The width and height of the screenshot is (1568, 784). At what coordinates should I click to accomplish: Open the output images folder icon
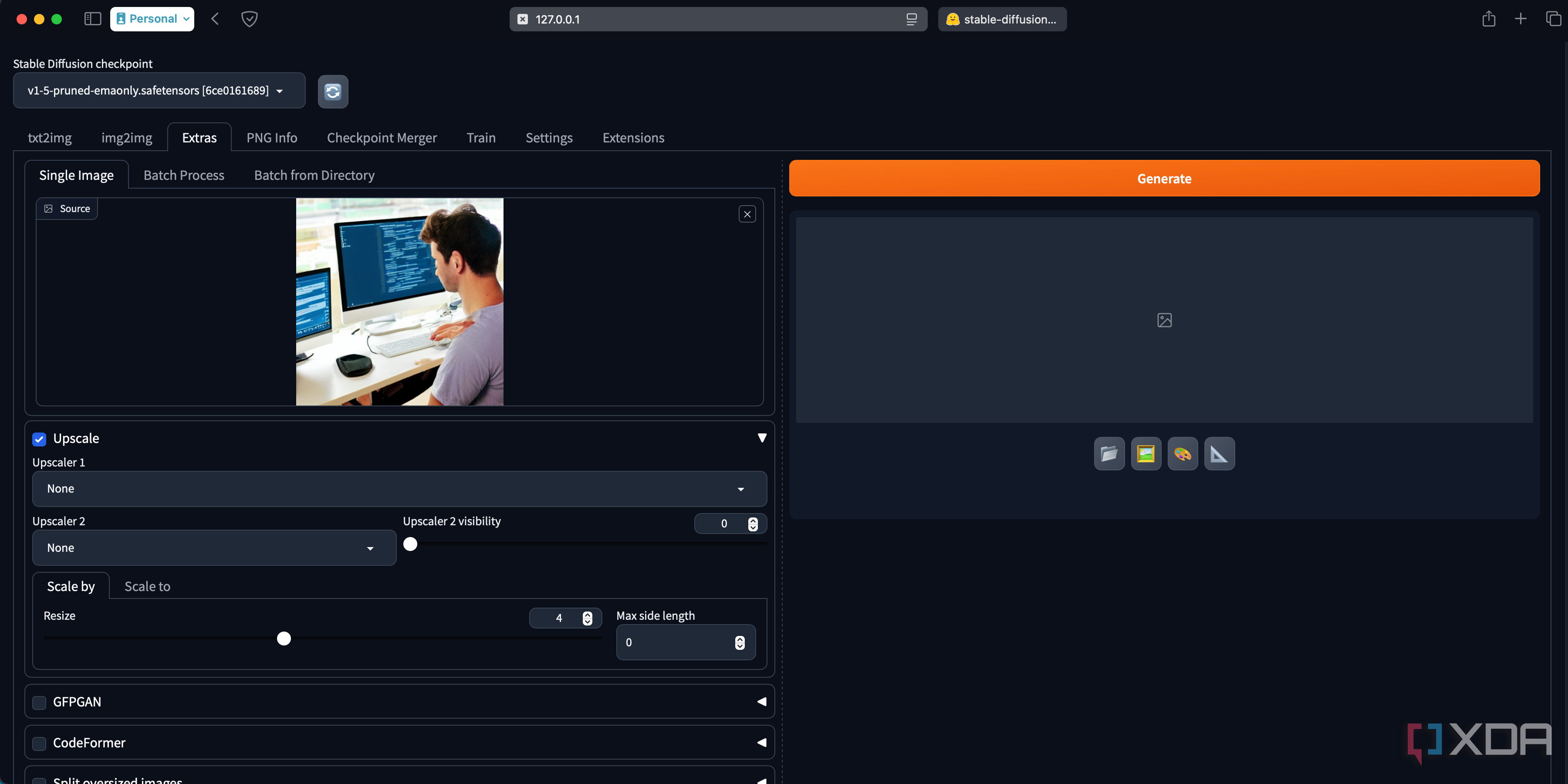click(1109, 453)
